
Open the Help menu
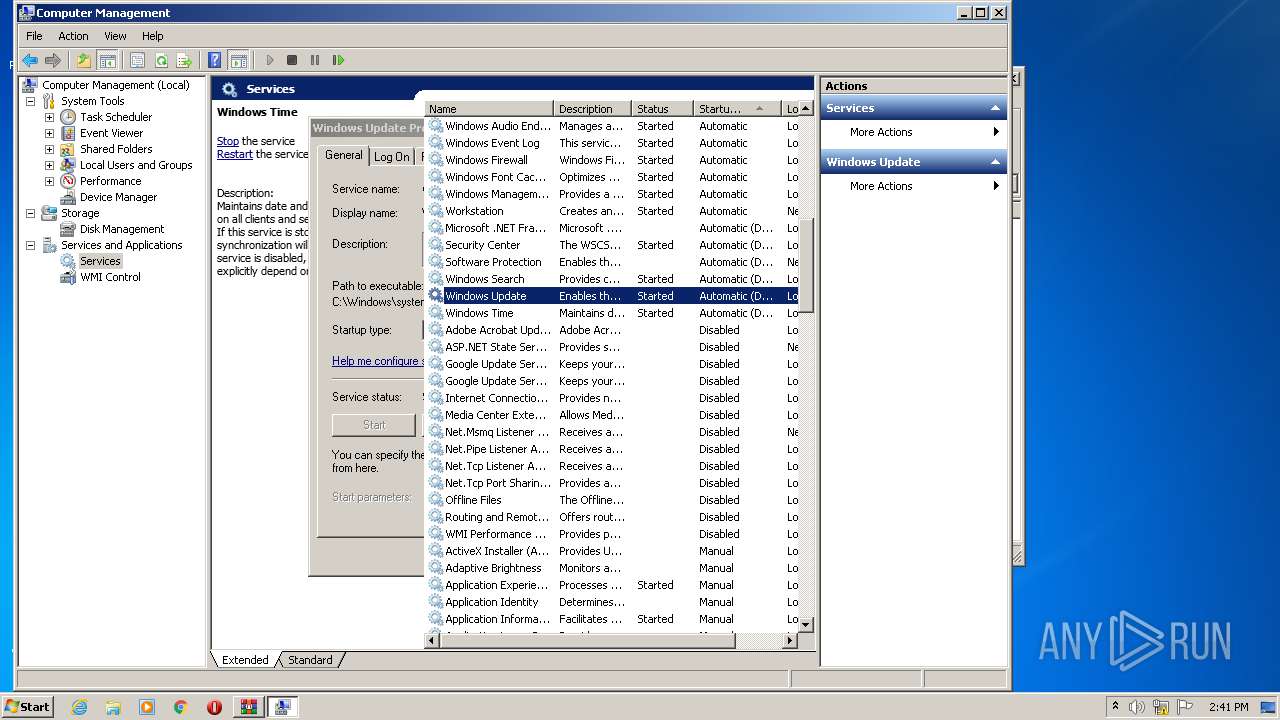coord(153,36)
